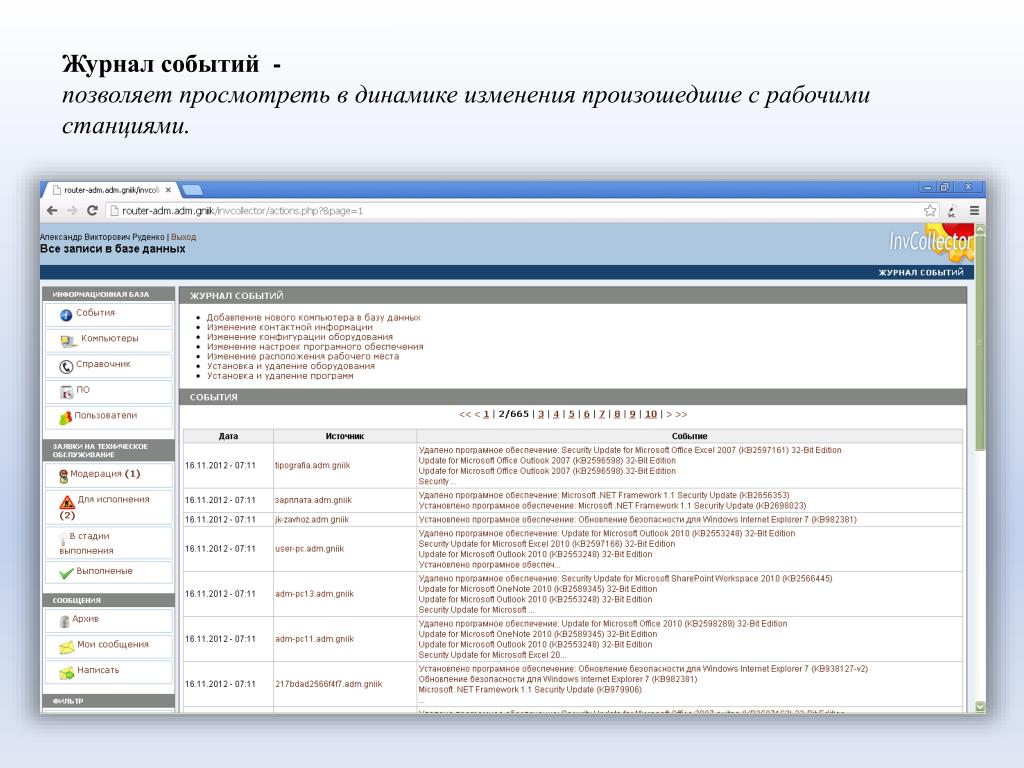Click the Модерация icon
1024x768 pixels.
63,476
